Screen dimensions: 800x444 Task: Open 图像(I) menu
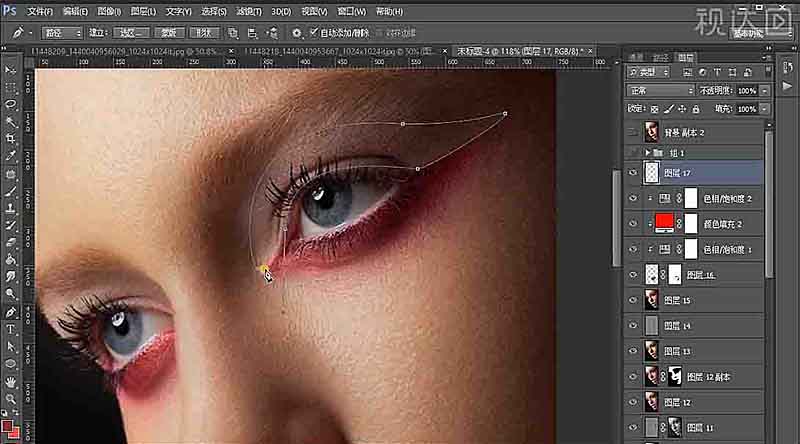[109, 11]
